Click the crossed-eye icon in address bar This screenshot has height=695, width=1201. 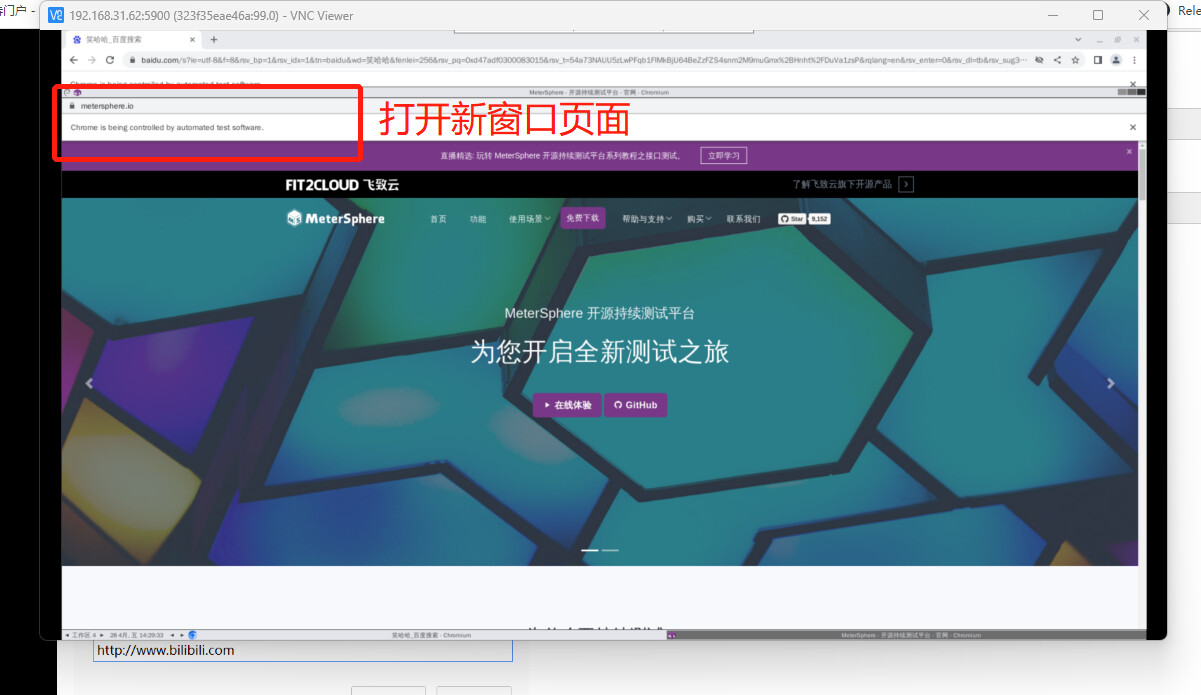pos(1039,60)
